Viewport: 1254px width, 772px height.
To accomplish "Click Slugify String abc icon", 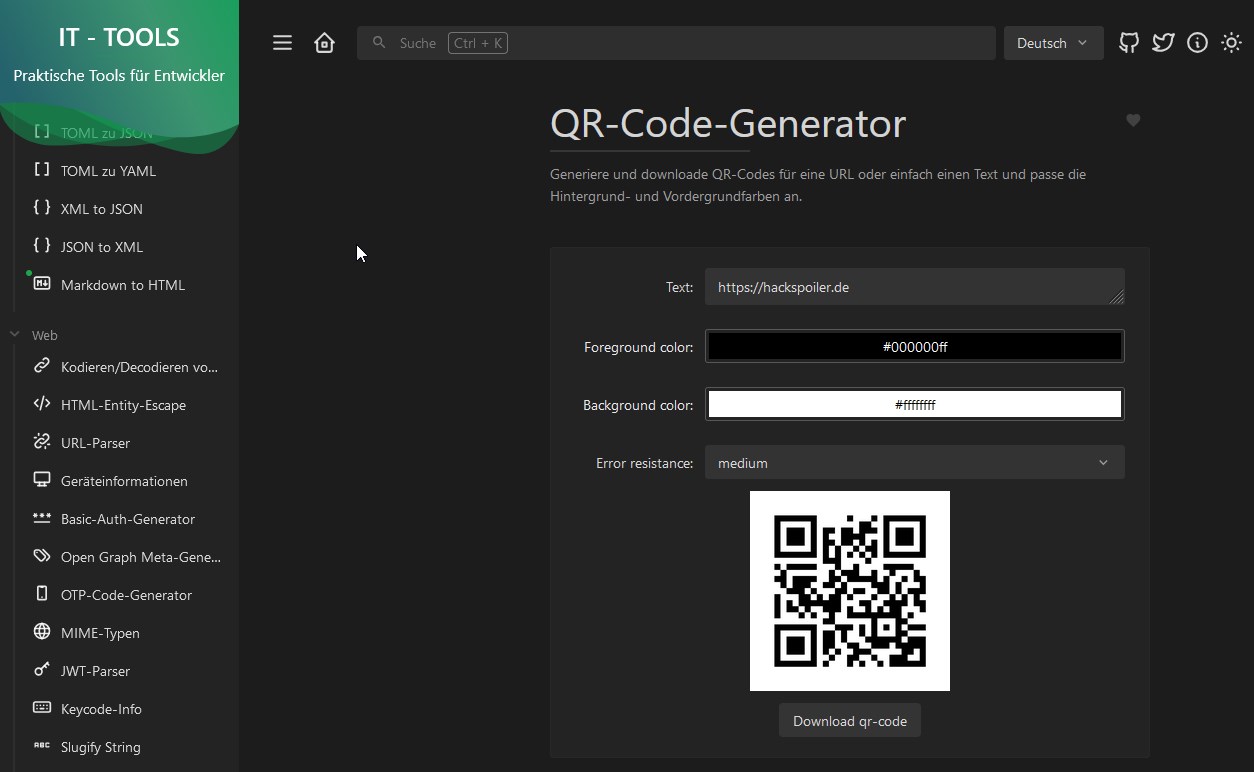I will (42, 746).
